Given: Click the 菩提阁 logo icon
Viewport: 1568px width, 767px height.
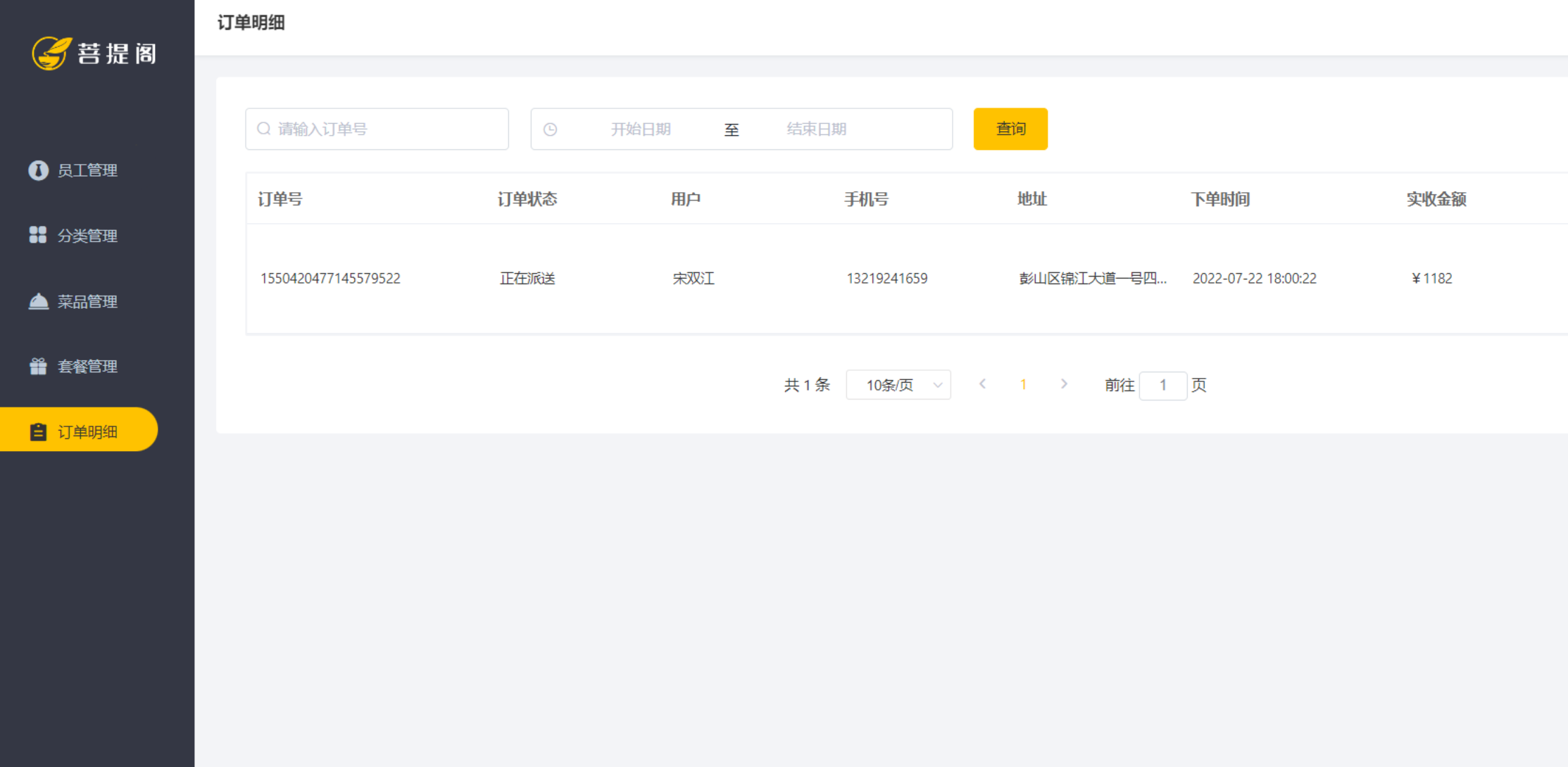Looking at the screenshot, I should coord(51,53).
